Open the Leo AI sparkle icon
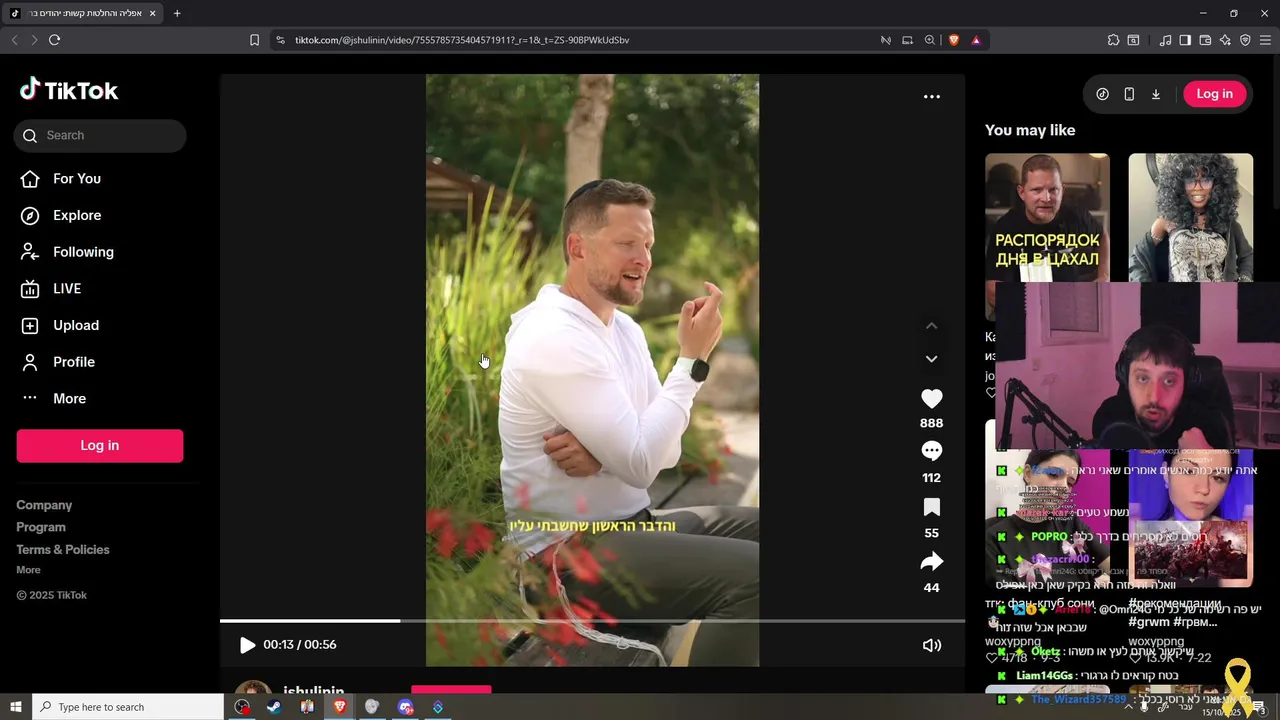This screenshot has height=720, width=1280. pos(1225,40)
